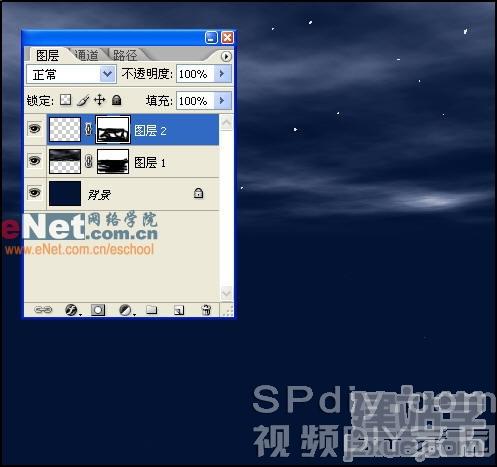497x467 pixels.
Task: Expand the opacity slider arrow
Action: 222,74
